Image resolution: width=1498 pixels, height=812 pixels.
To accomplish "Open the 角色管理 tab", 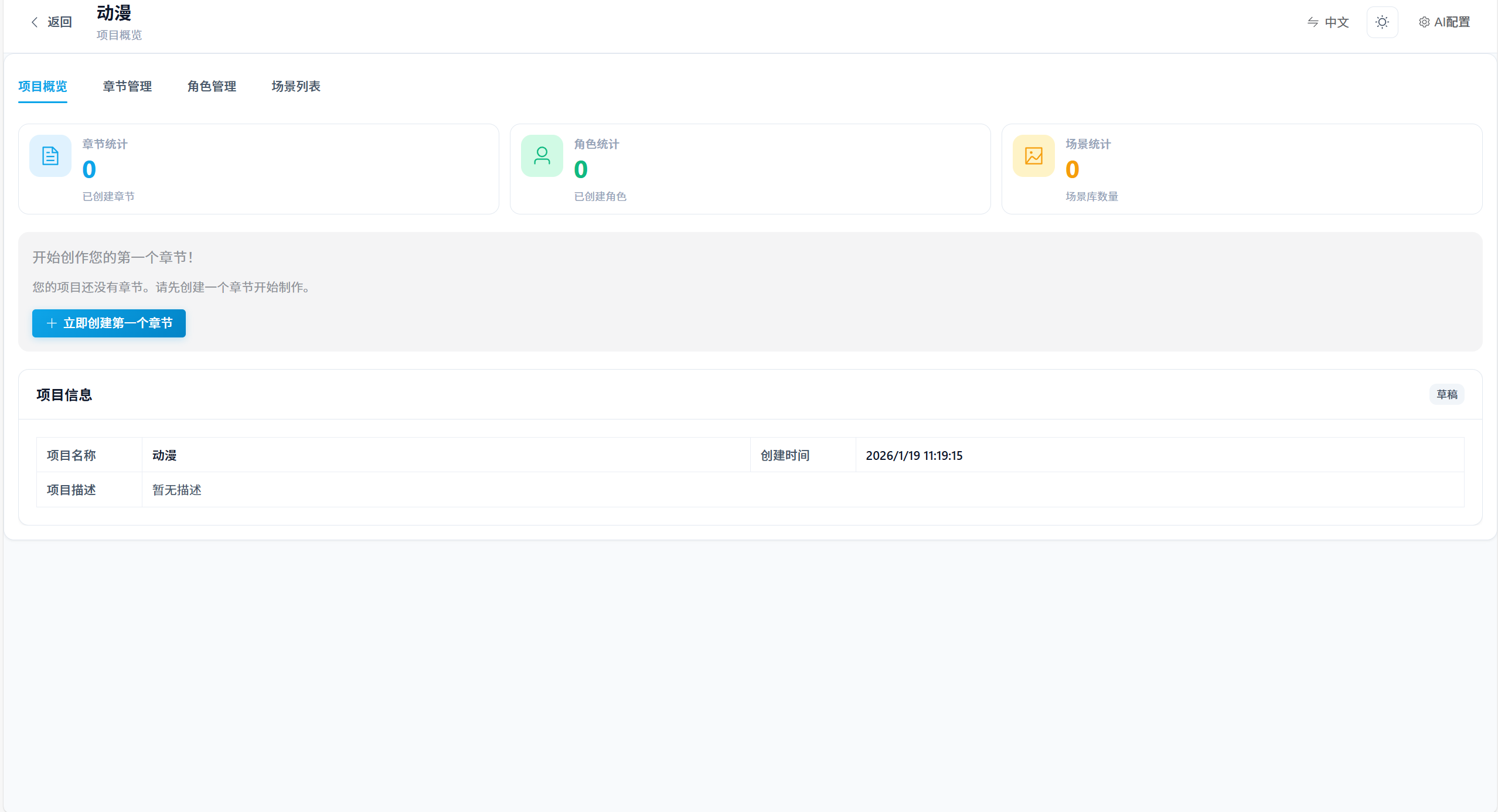I will 212,87.
